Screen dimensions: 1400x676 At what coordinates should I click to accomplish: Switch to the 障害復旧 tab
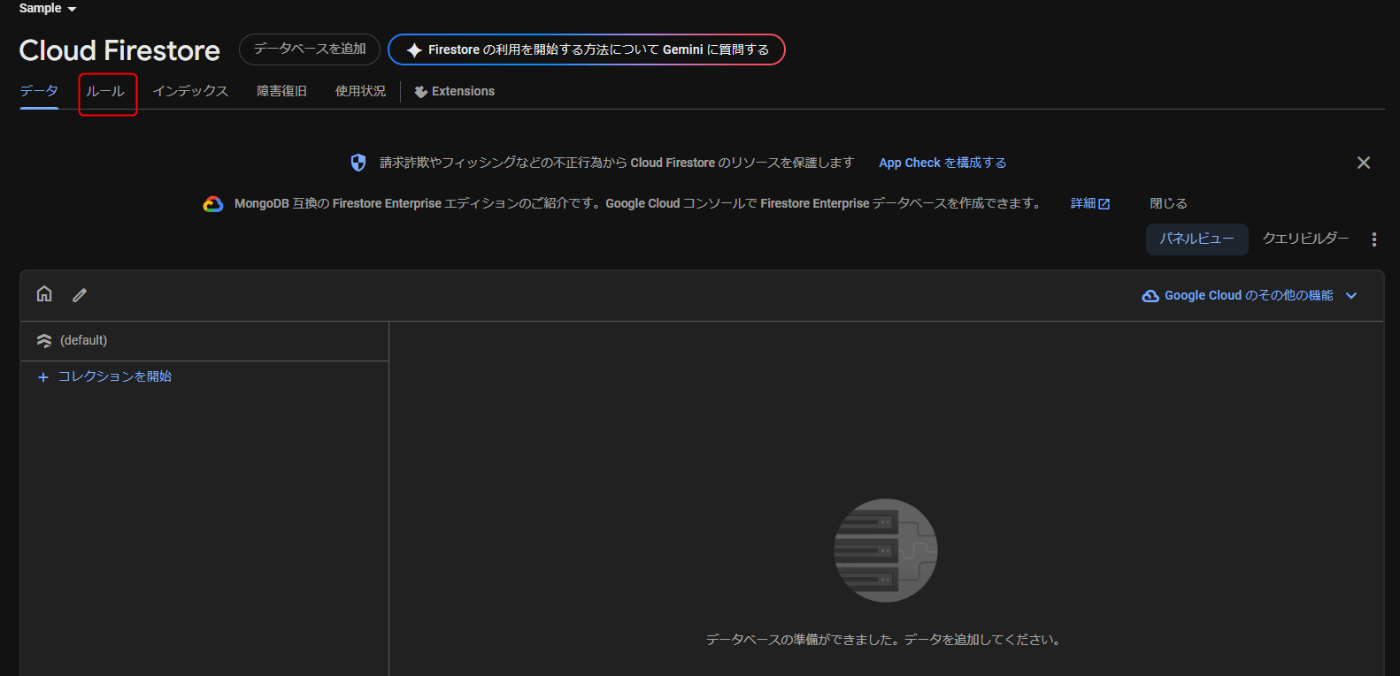[x=282, y=91]
